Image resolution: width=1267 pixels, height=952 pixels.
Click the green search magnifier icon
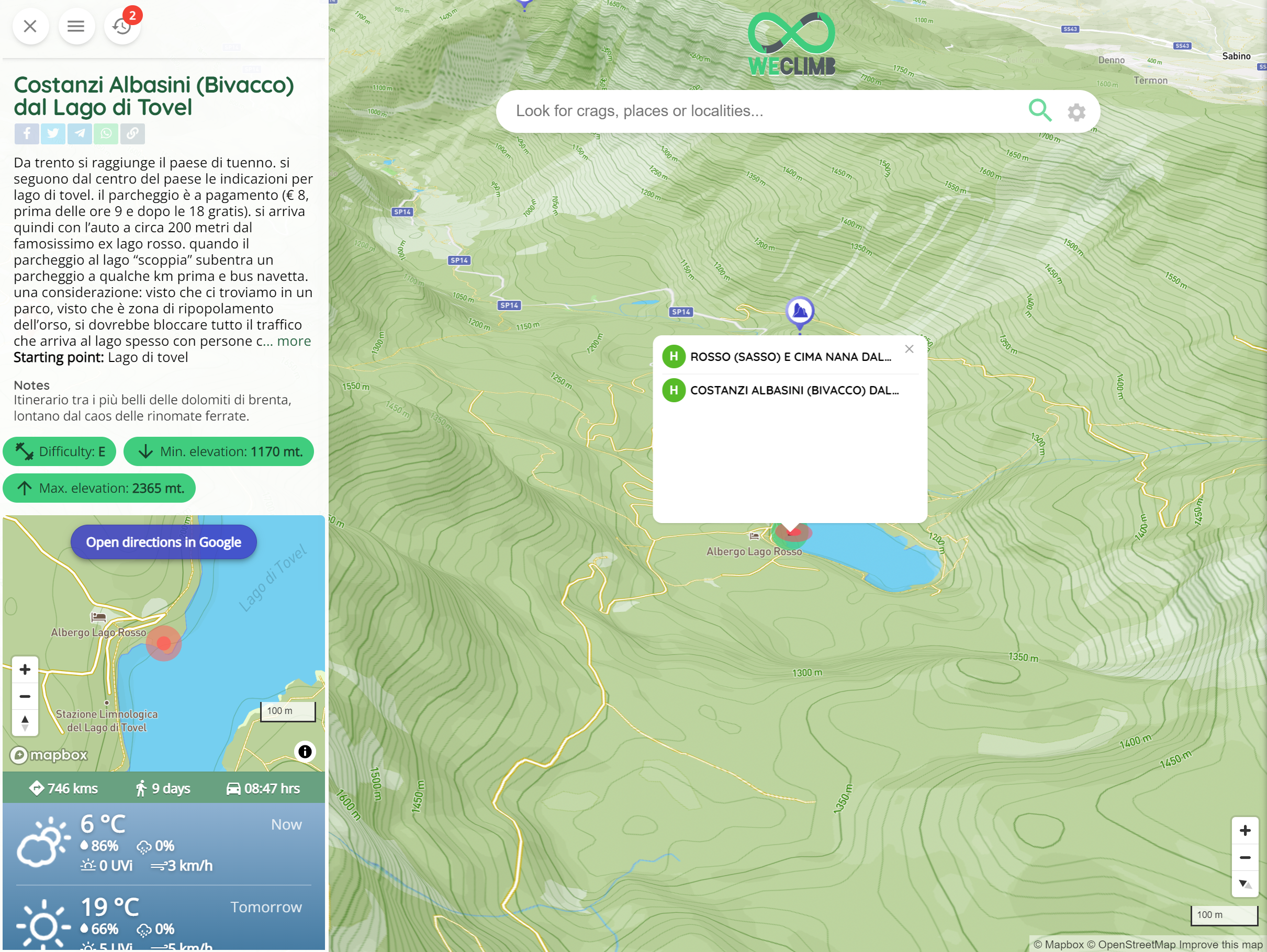(x=1039, y=110)
